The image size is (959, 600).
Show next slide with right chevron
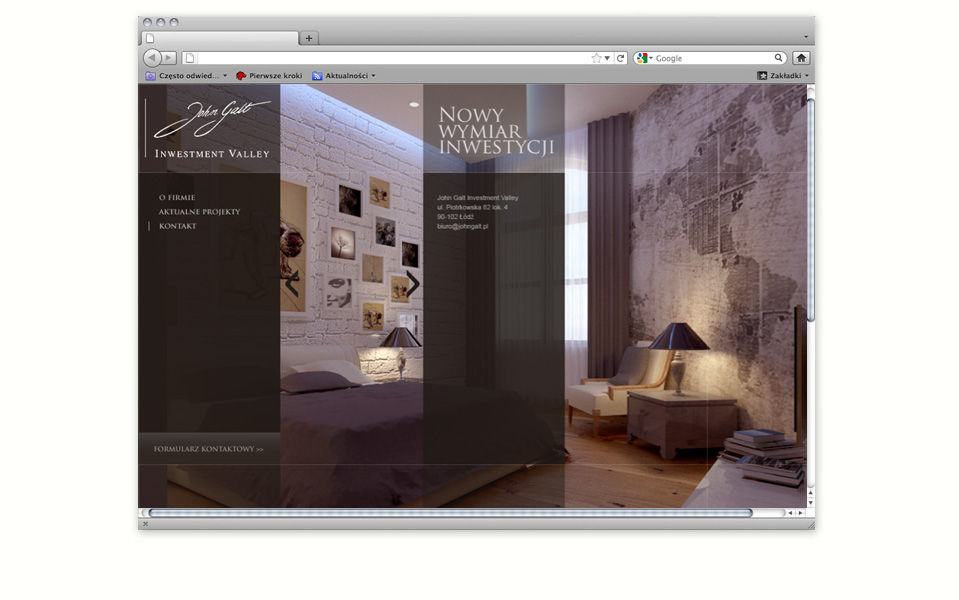coord(413,284)
